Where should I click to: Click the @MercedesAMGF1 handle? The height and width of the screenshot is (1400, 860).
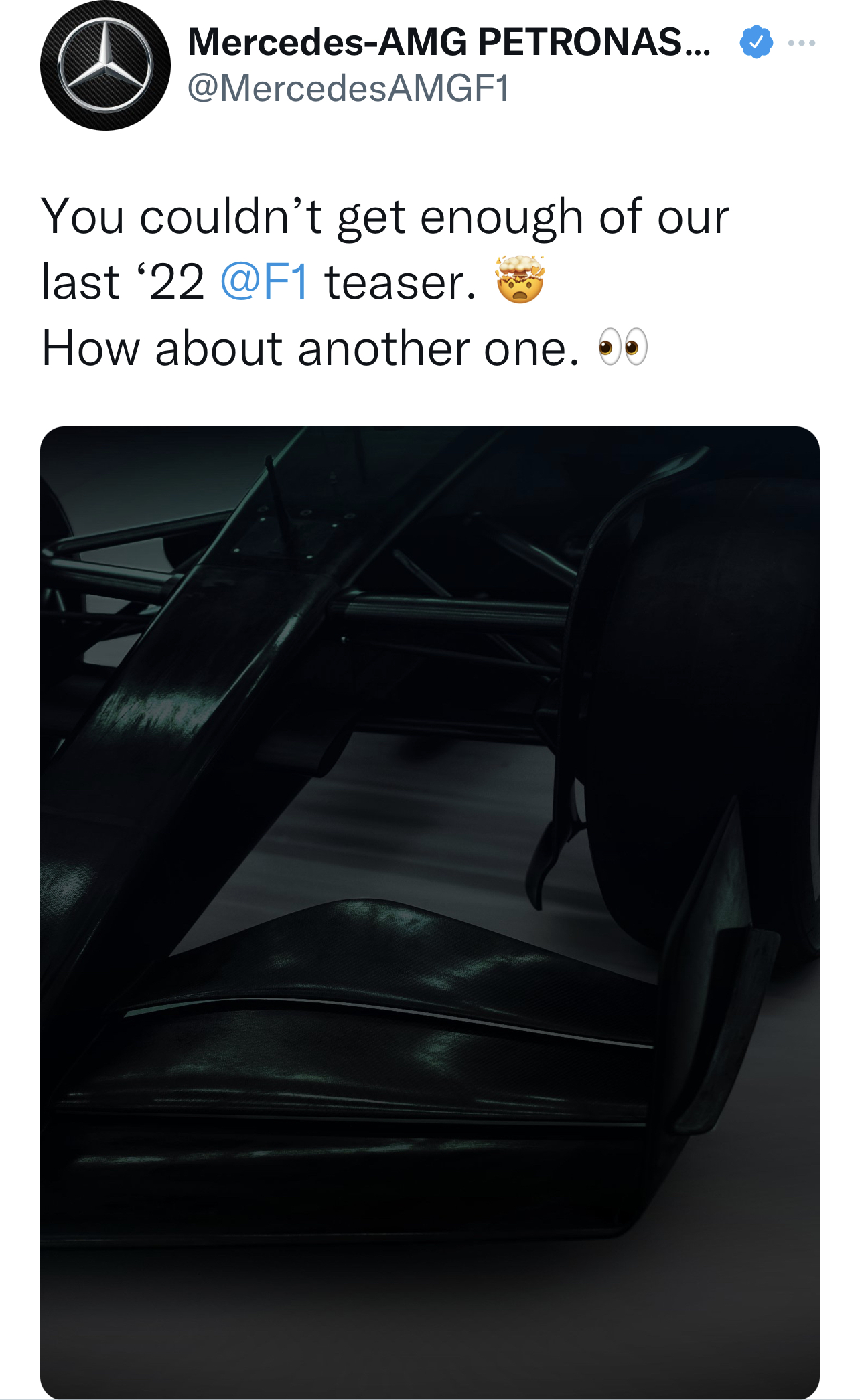coord(348,88)
